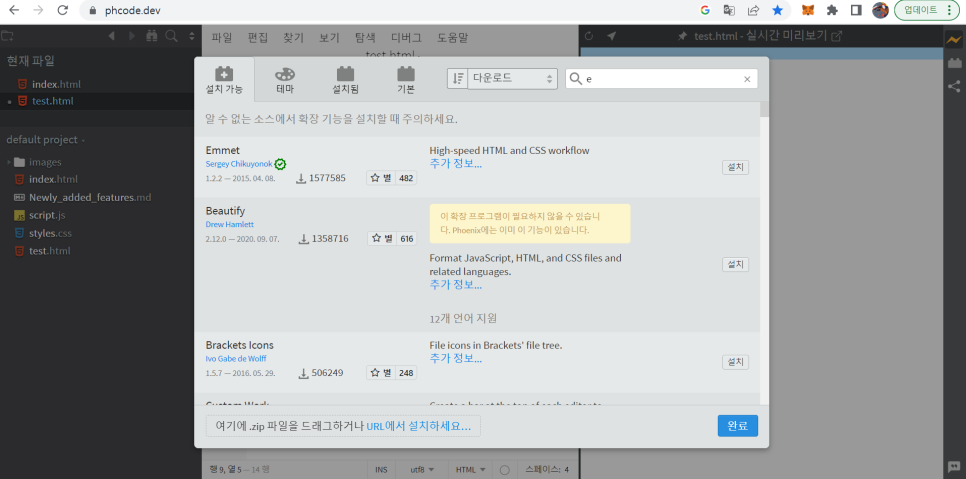Open the preview in new window popout icon
This screenshot has height=479, width=966.
[837, 36]
